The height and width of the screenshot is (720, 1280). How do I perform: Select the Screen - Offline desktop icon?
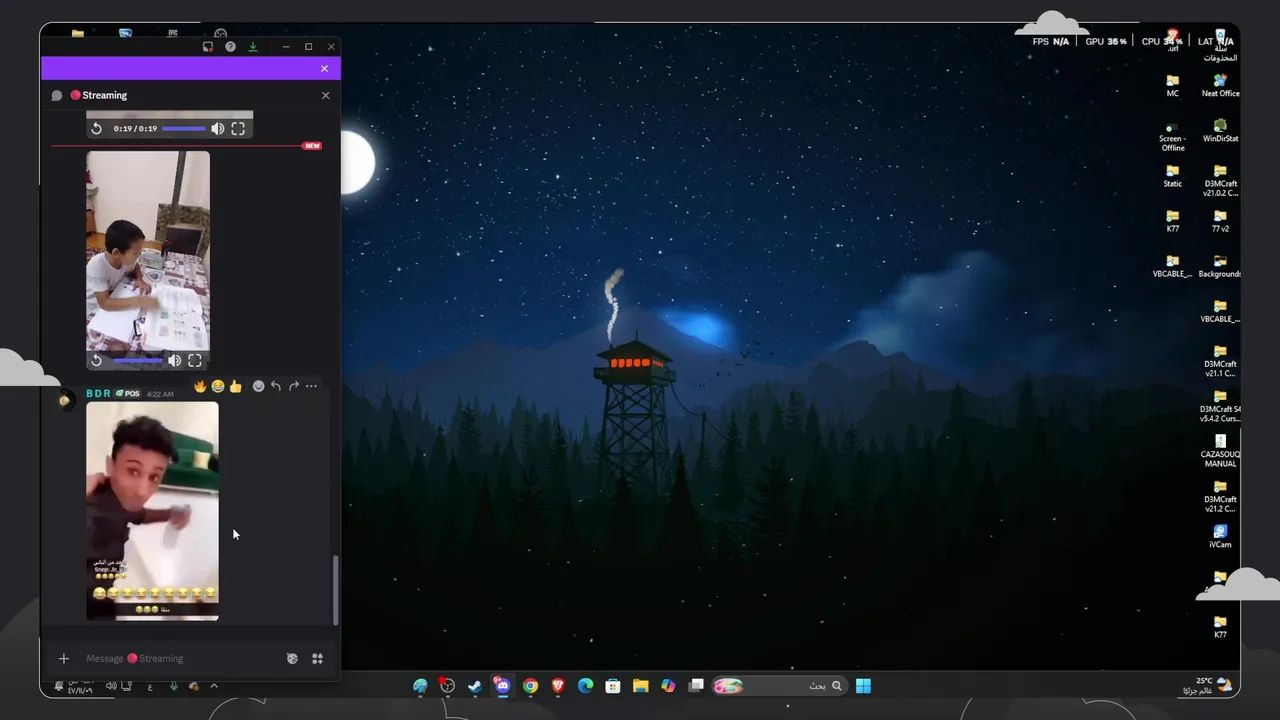(x=1172, y=135)
